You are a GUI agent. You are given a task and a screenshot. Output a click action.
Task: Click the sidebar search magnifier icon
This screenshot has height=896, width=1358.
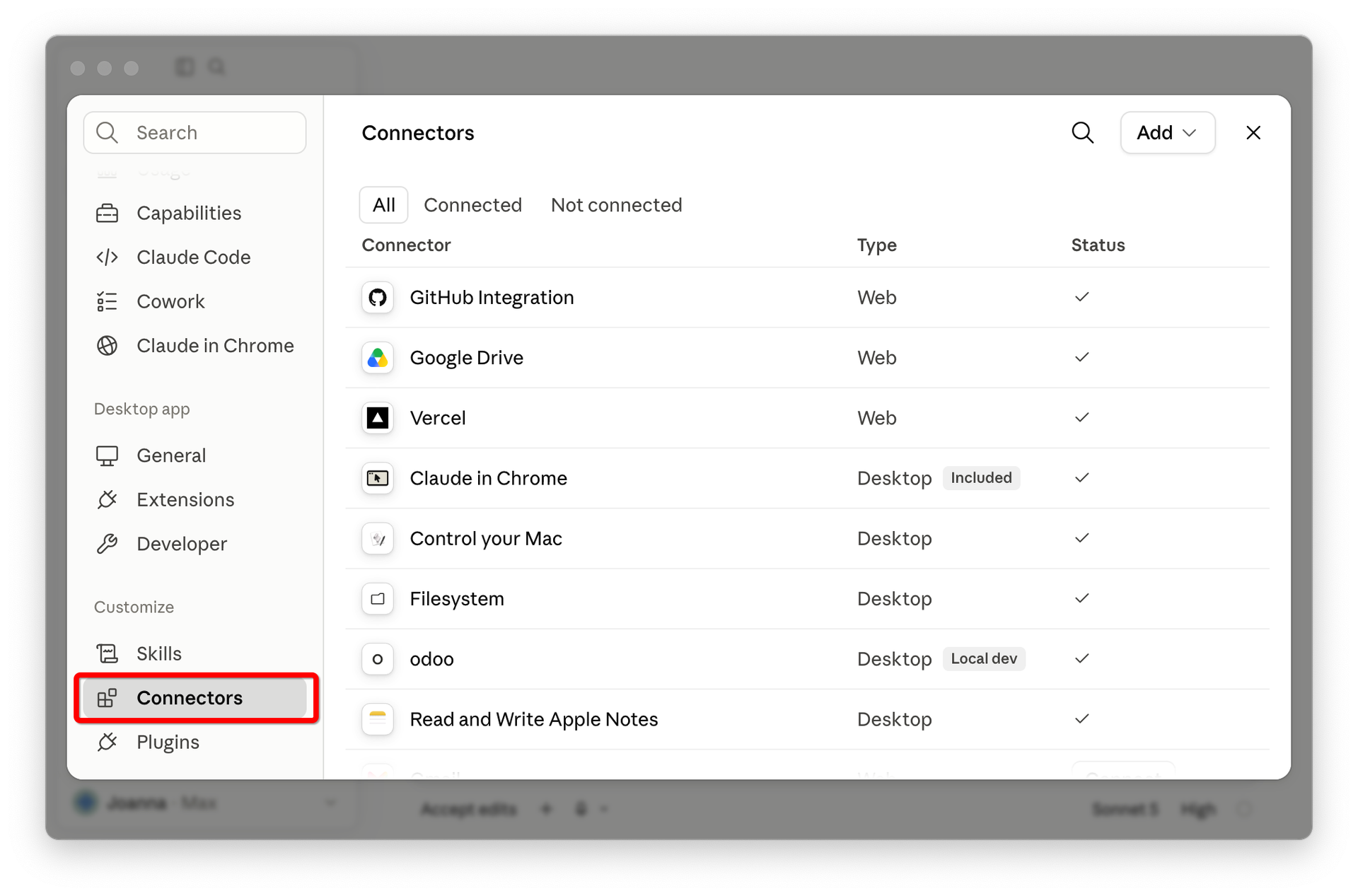click(x=107, y=132)
